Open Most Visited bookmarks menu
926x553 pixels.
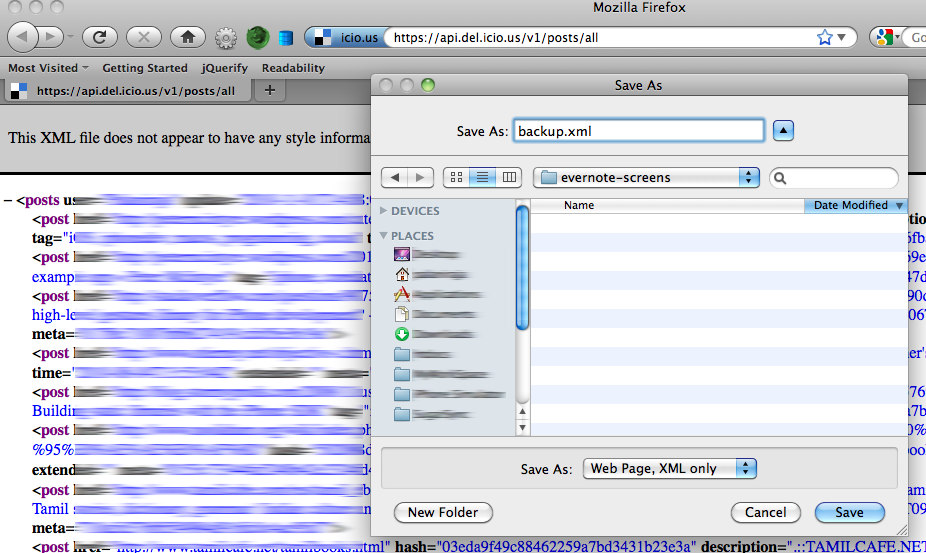click(48, 68)
